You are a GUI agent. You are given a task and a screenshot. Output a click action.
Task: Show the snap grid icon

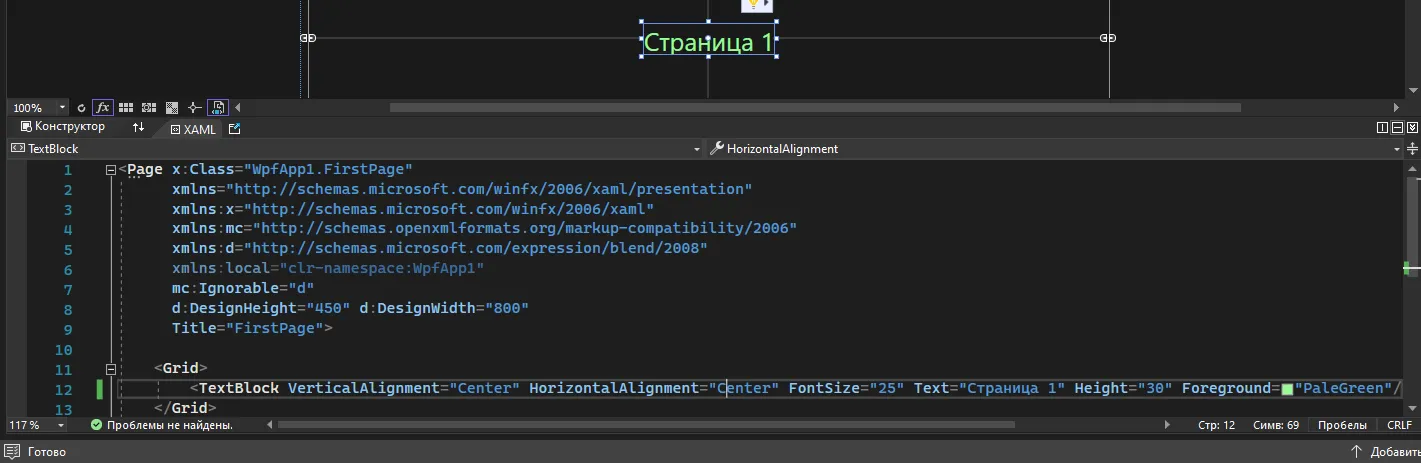click(126, 107)
